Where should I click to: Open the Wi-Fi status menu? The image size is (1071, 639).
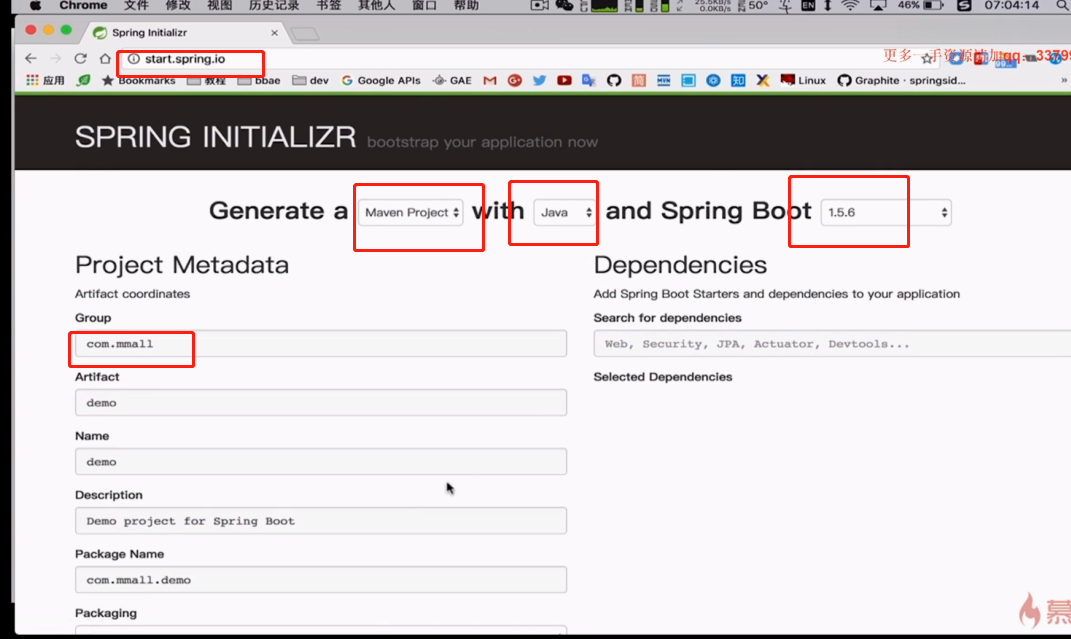click(850, 5)
